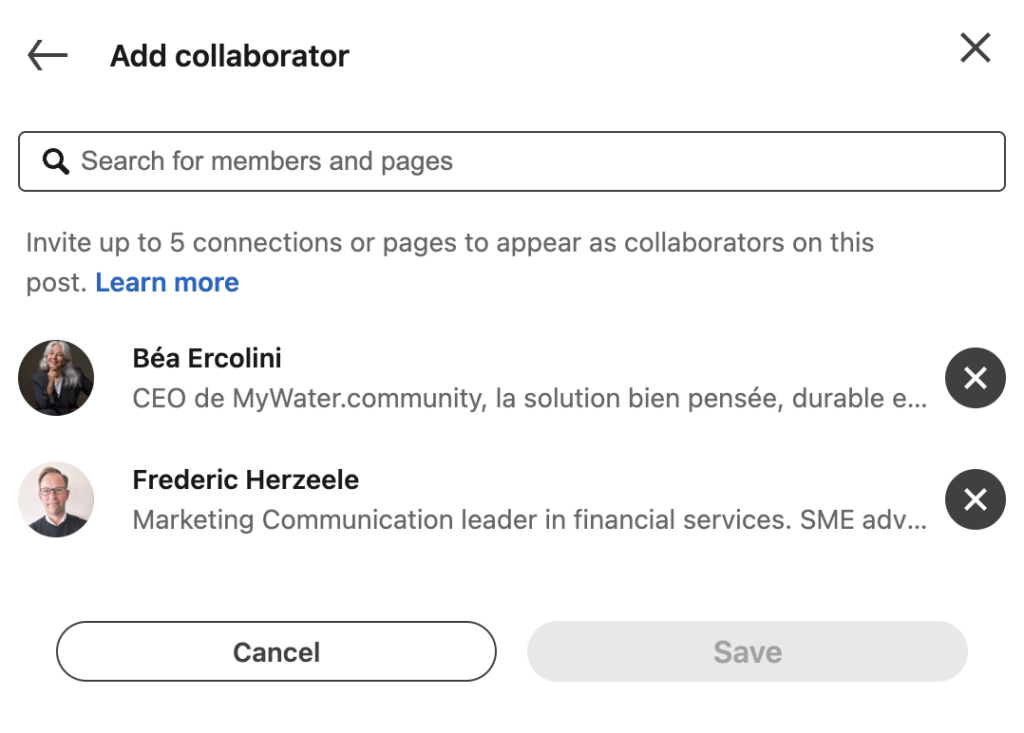Cancel adding collaborators

click(x=276, y=651)
